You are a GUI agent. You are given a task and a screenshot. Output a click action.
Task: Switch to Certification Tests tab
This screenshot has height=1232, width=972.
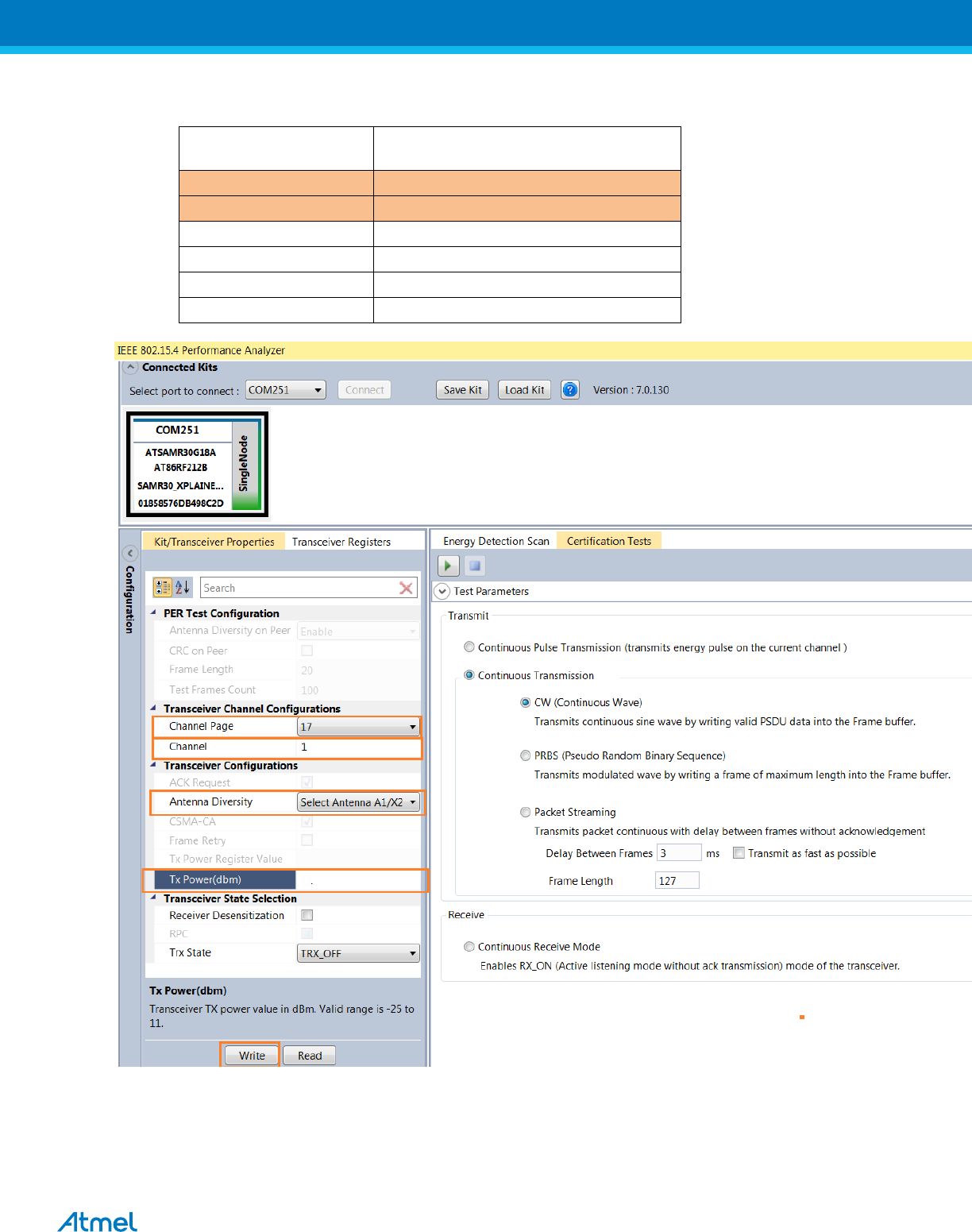[x=609, y=541]
